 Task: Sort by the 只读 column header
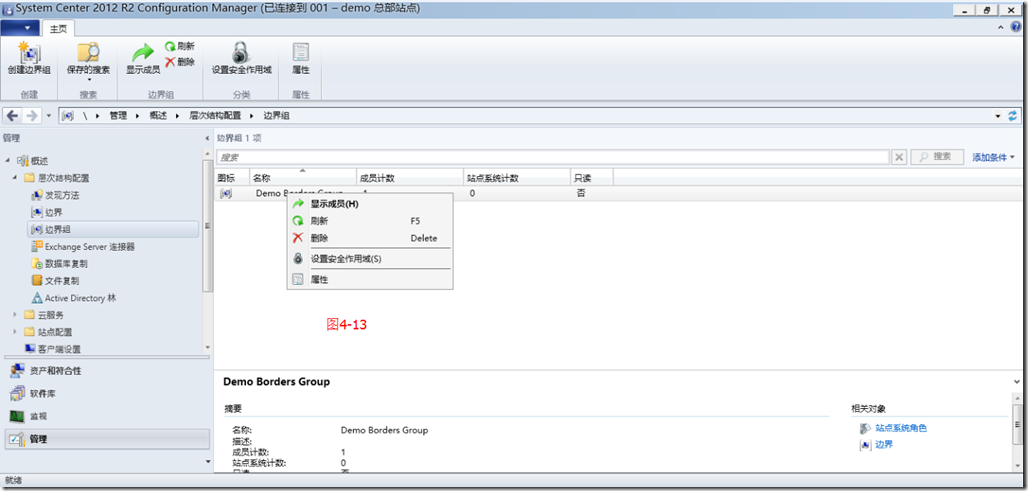click(591, 178)
